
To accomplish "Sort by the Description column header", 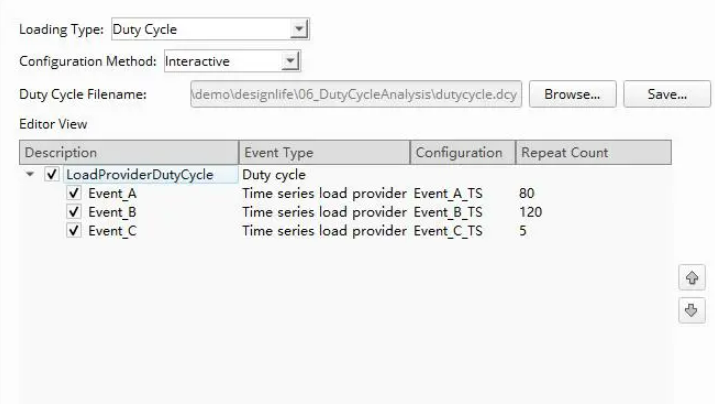I will pyautogui.click(x=128, y=153).
